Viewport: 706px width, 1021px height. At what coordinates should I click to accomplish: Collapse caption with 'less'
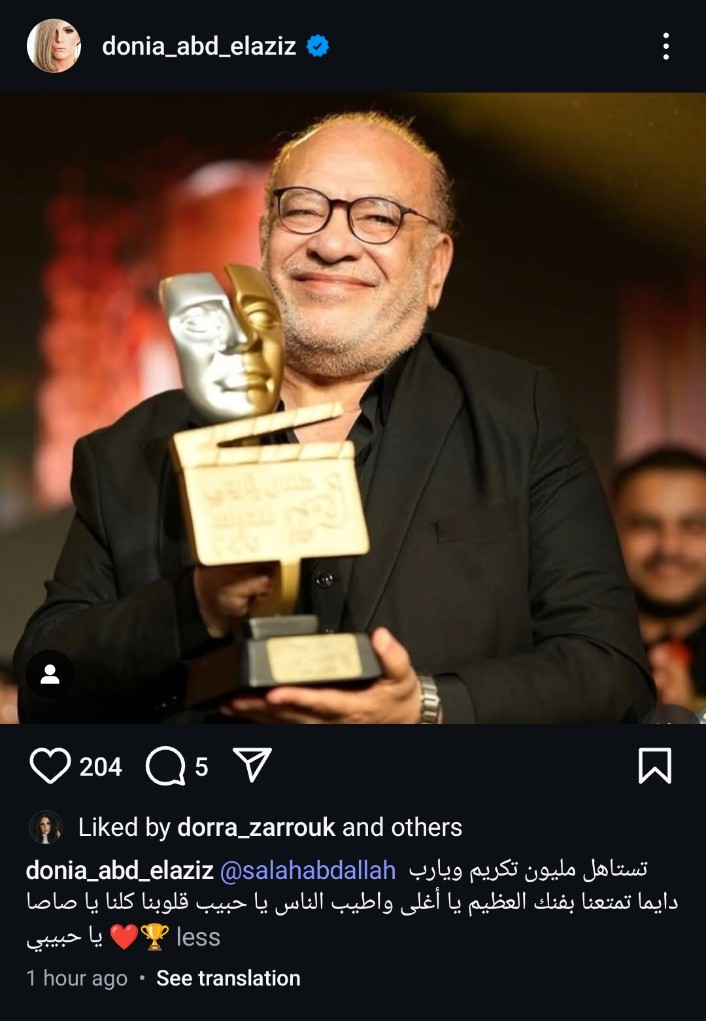point(199,938)
